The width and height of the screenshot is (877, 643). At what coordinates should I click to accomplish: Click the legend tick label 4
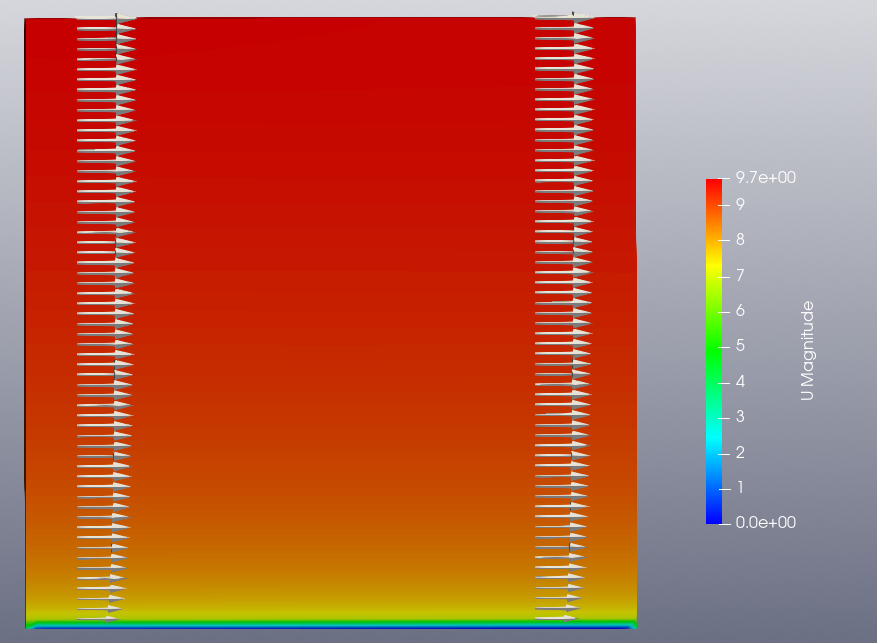[x=740, y=382]
